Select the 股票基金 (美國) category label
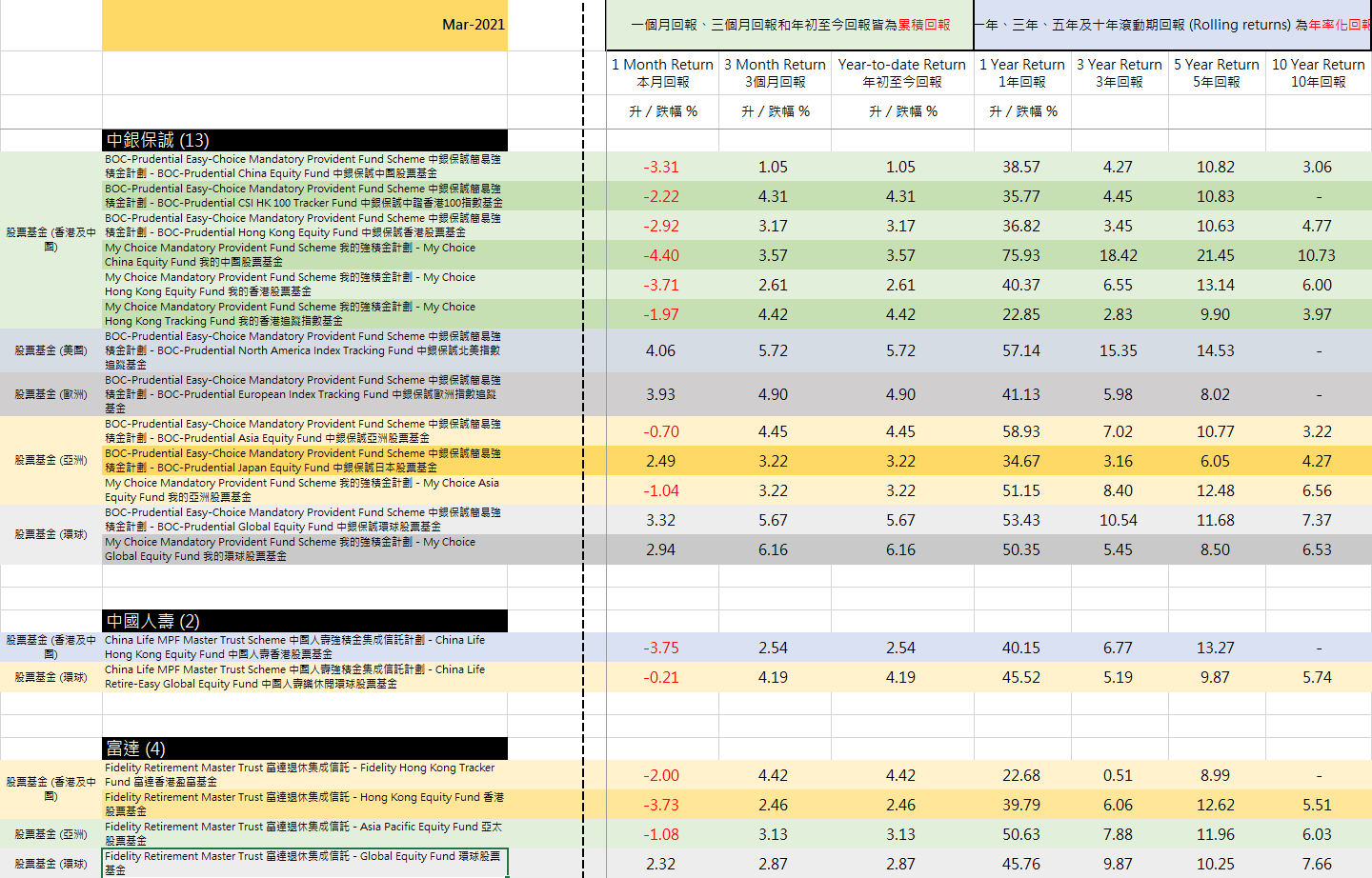Image resolution: width=1372 pixels, height=878 pixels. (x=51, y=350)
